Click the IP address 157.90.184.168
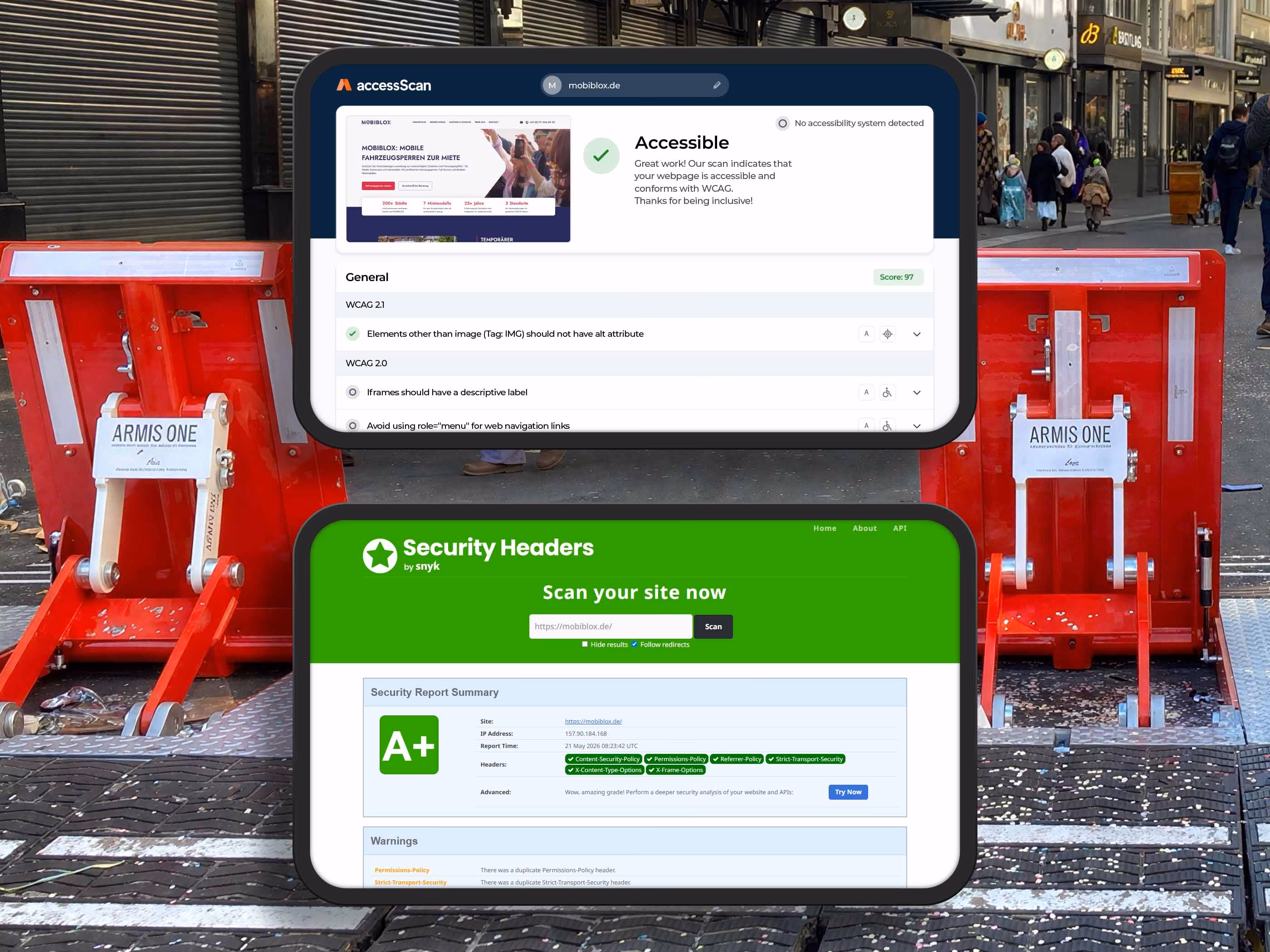Viewport: 1270px width, 952px height. tap(586, 733)
